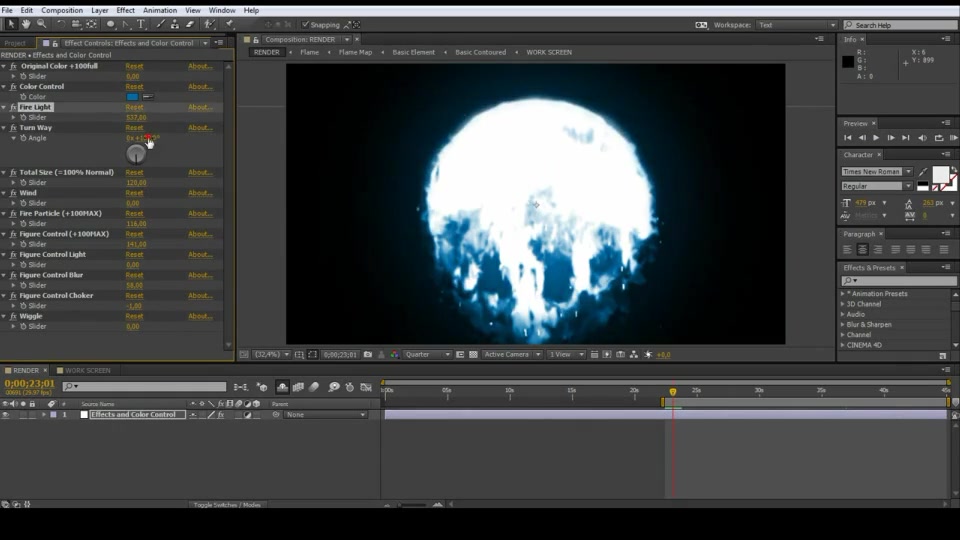Click the Toggle Switches / Modes button
Image resolution: width=960 pixels, height=540 pixels.
(x=227, y=505)
